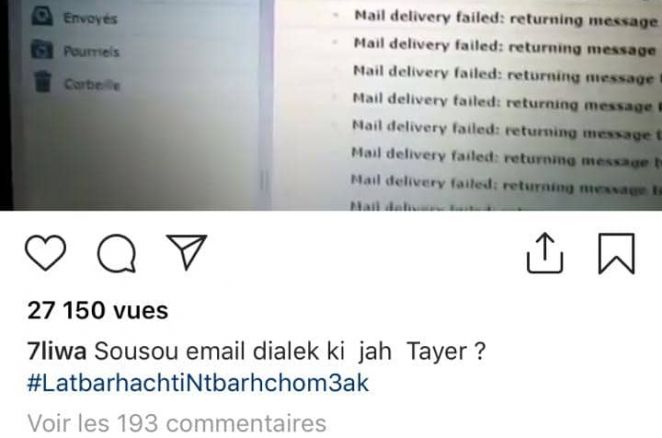Image resolution: width=662 pixels, height=438 pixels.
Task: Tap the share upload arrow icon
Action: click(x=545, y=253)
